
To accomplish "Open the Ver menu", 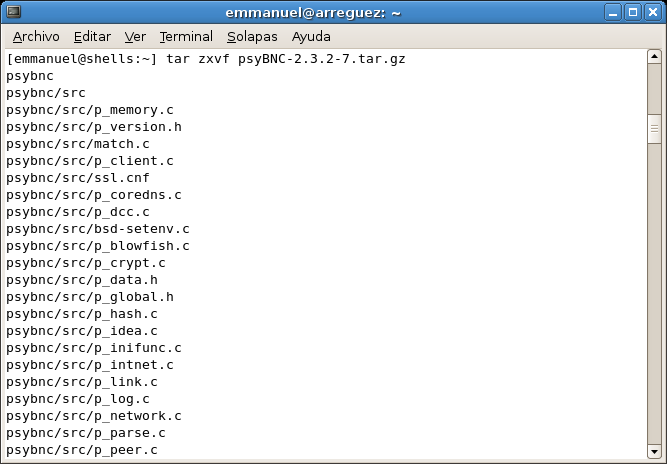I will coord(135,37).
